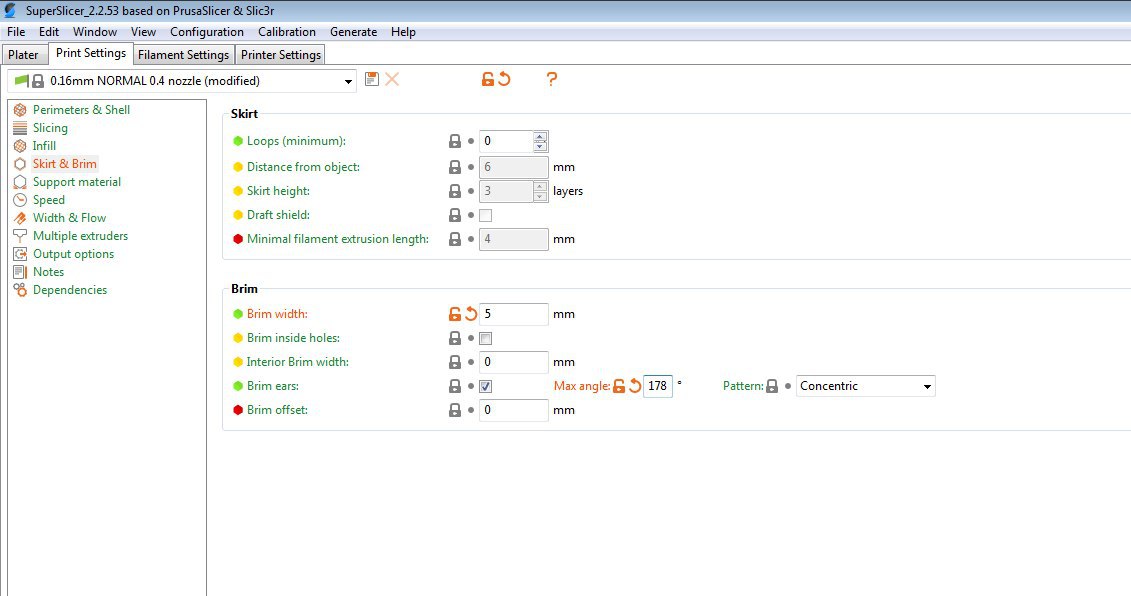Image resolution: width=1131 pixels, height=596 pixels.
Task: Open Perimeters & Shell settings page
Action: (x=81, y=110)
